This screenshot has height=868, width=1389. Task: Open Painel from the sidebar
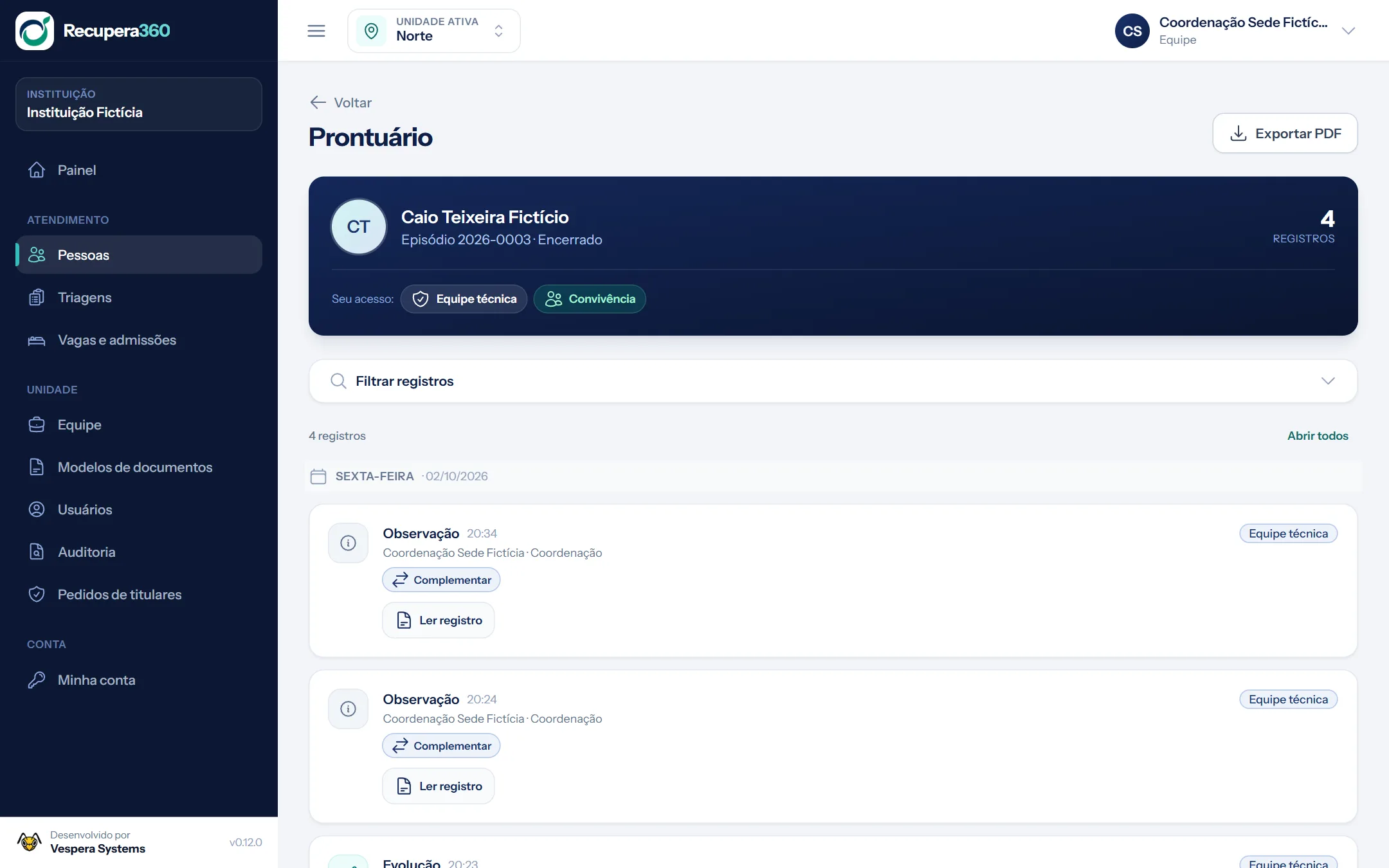click(x=139, y=170)
